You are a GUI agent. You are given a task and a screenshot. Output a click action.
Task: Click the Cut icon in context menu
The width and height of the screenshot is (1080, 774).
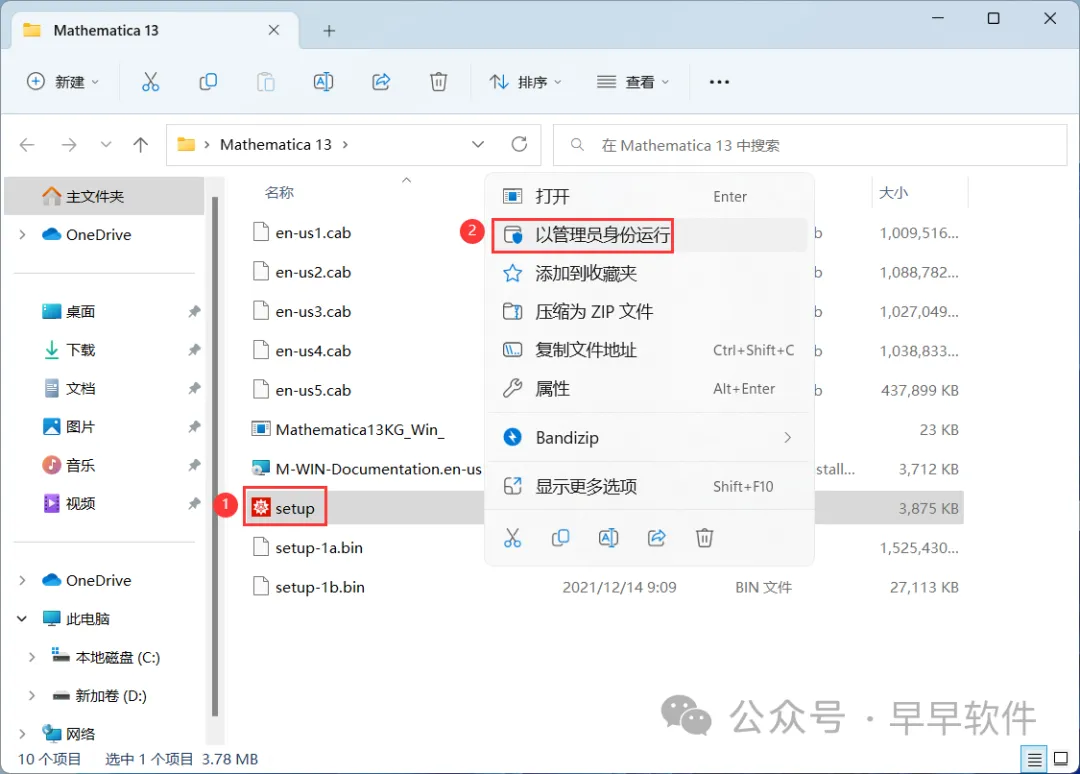pos(512,538)
